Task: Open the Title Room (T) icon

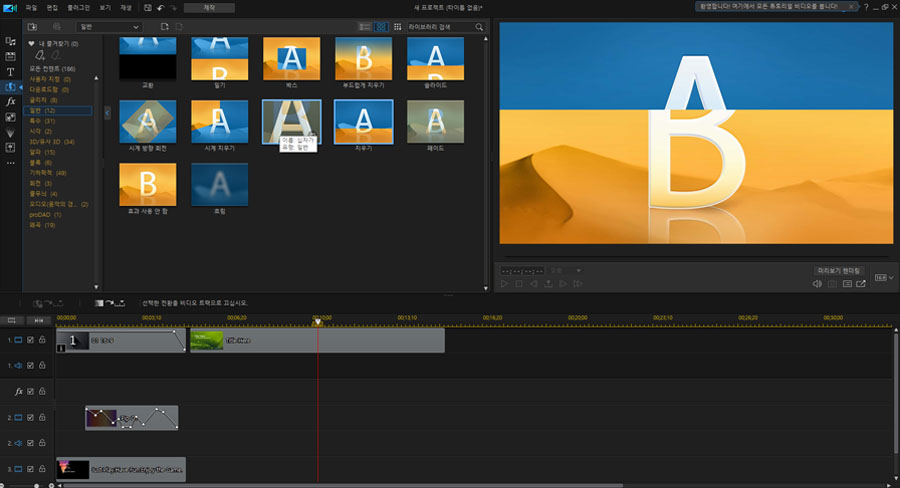Action: click(x=10, y=72)
